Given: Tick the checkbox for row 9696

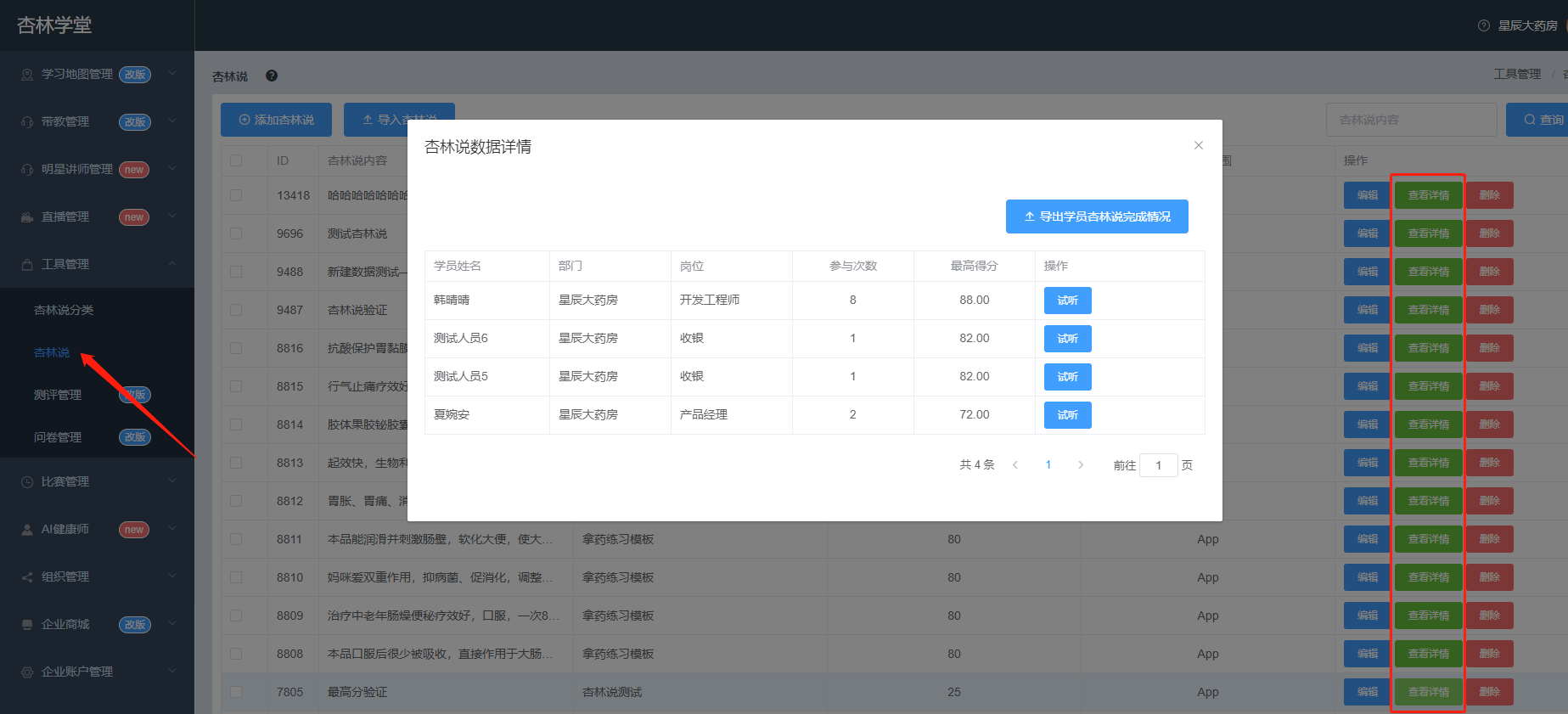Looking at the screenshot, I should 236,233.
